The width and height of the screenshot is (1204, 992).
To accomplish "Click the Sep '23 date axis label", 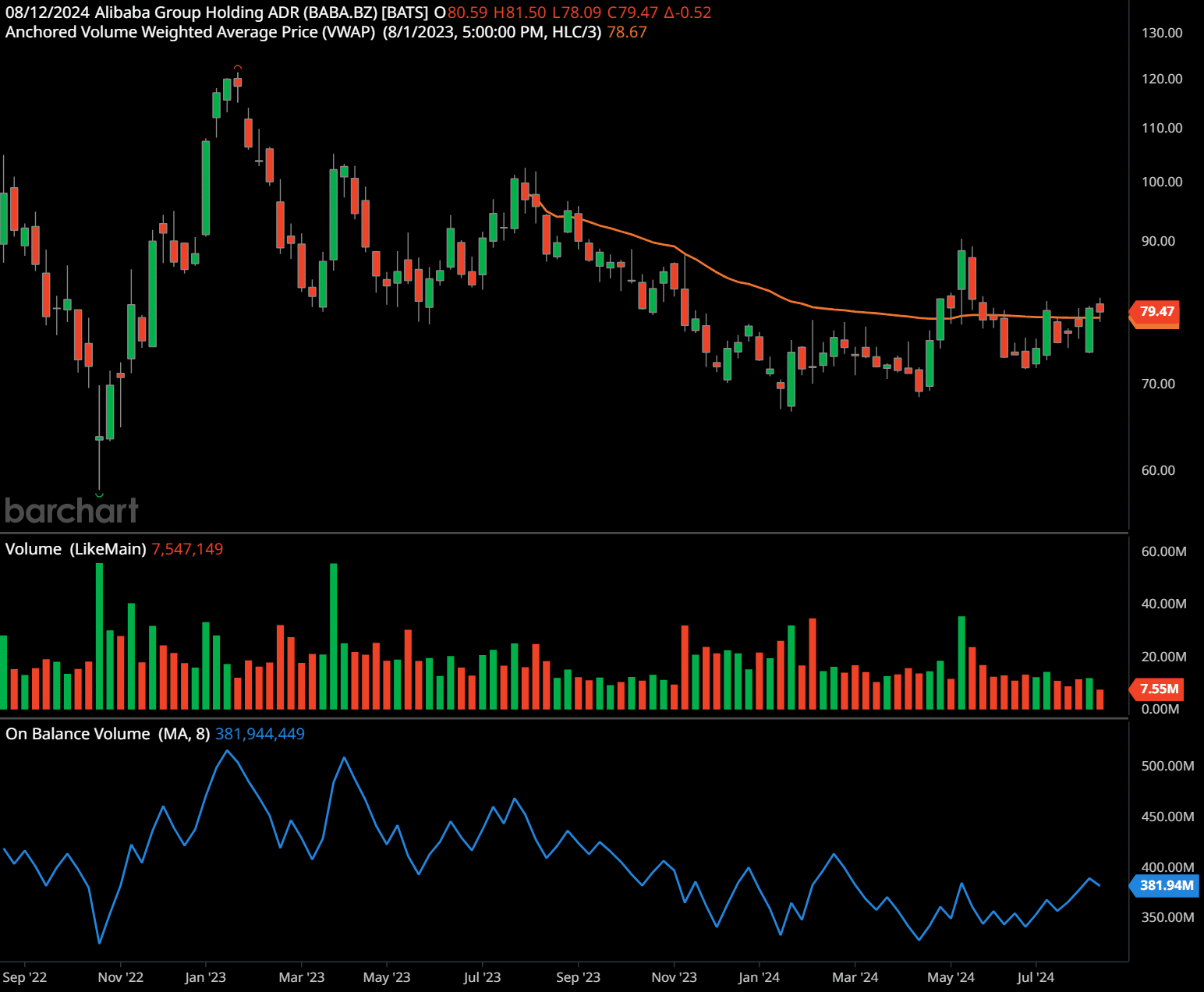I will coord(579,977).
